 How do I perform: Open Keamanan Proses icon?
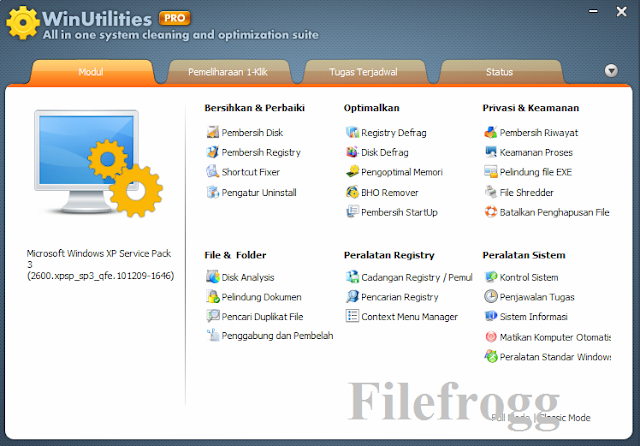(491, 152)
